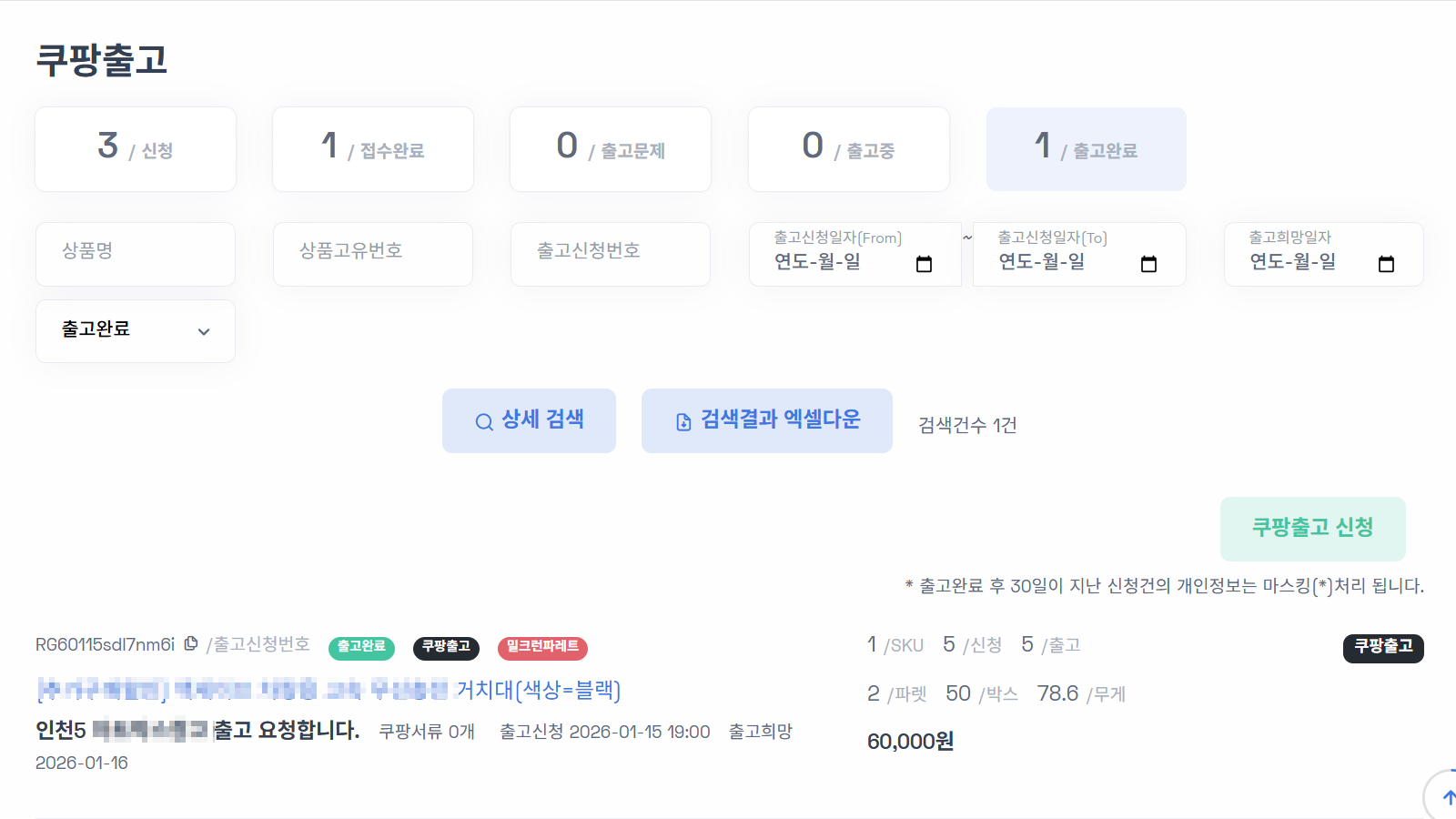Screen dimensions: 1456x819
Task: Click the 상품명 input field
Action: (x=135, y=254)
